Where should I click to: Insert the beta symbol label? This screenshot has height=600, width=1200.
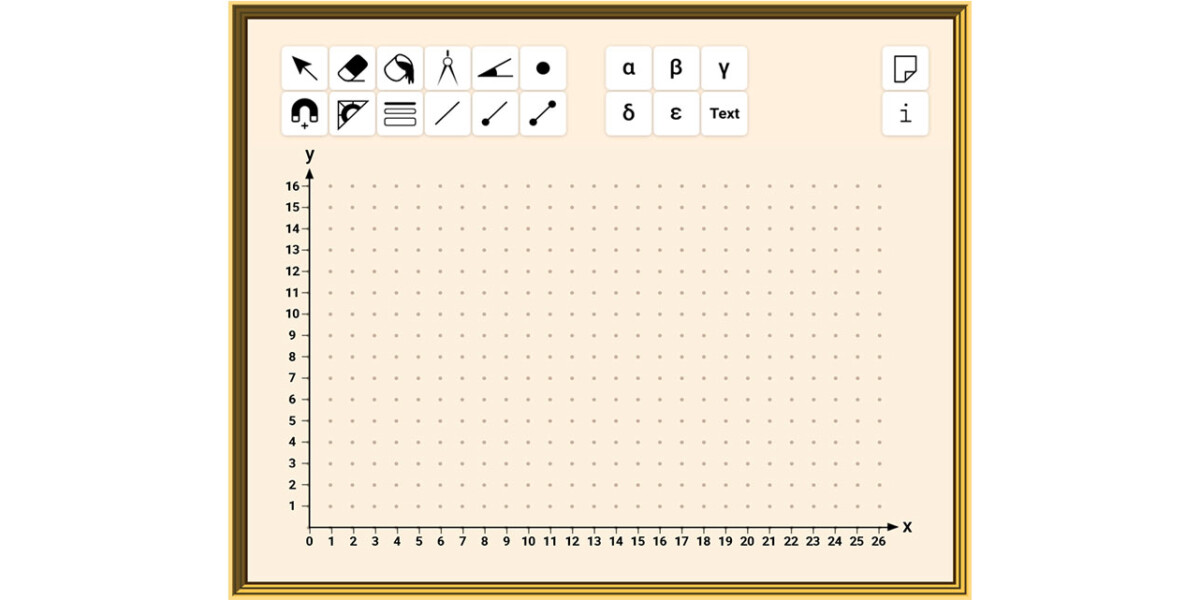tap(676, 68)
